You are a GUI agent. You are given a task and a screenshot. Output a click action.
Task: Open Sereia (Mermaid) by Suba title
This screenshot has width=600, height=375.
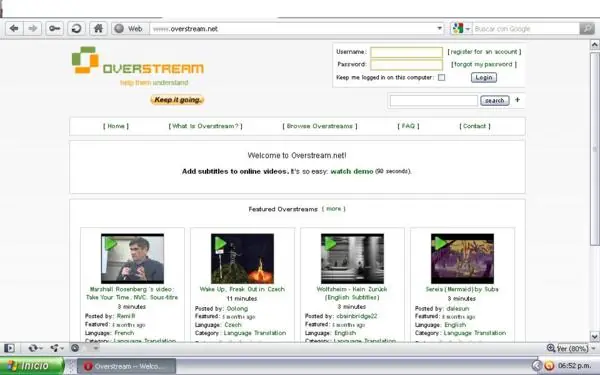pyautogui.click(x=462, y=289)
